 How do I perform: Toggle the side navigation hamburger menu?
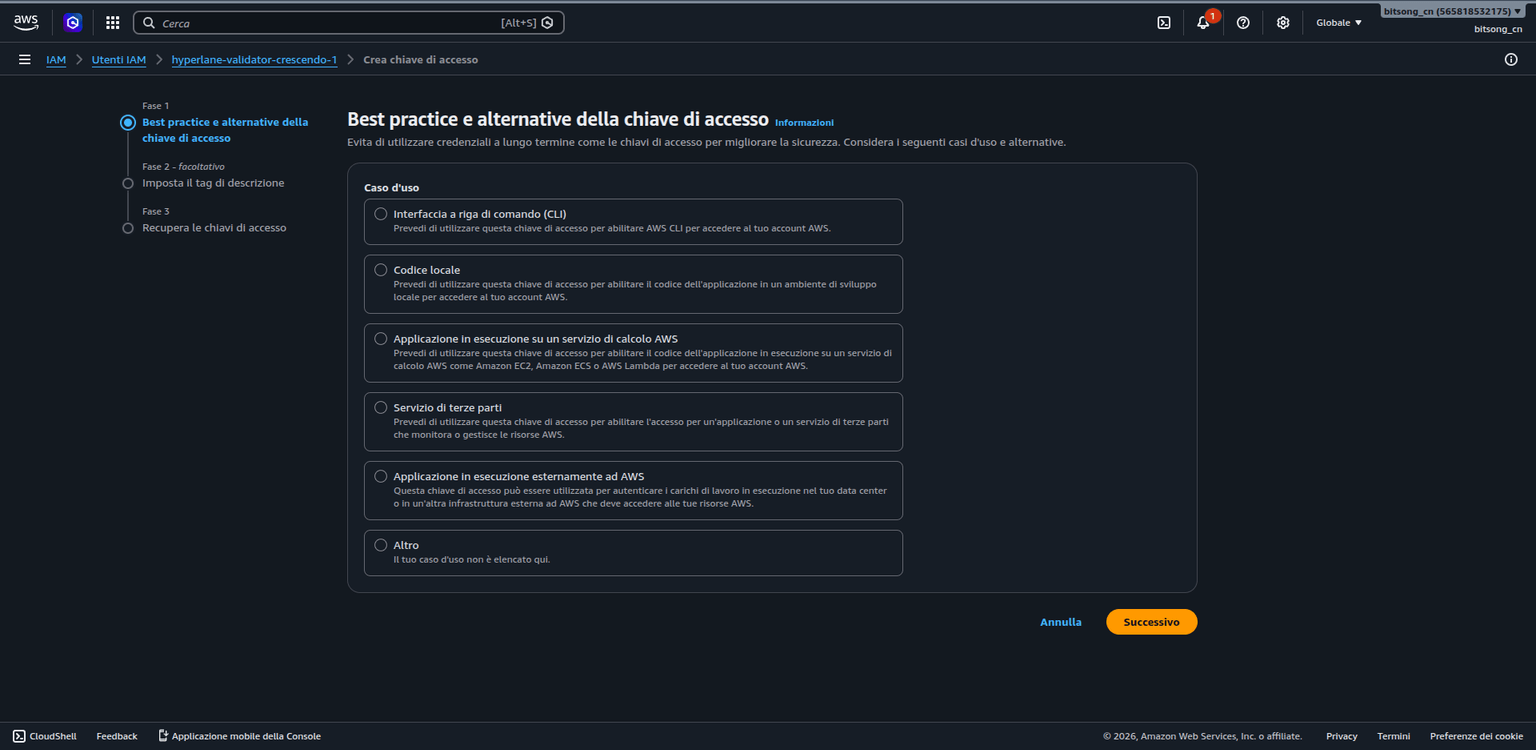24,60
